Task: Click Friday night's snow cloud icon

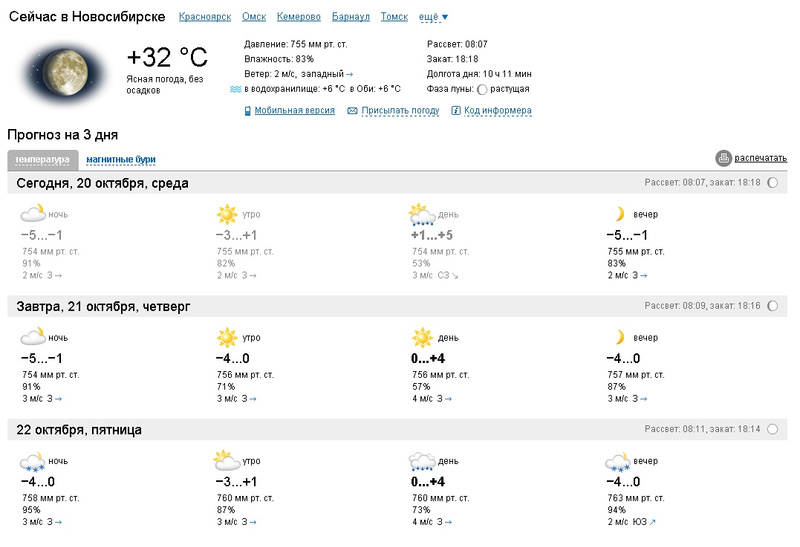Action: [33, 462]
